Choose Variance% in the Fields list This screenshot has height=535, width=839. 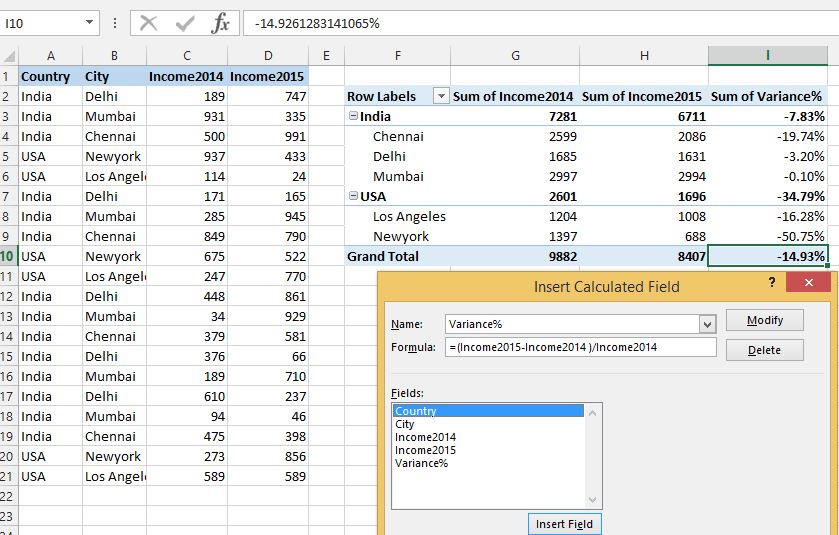tap(421, 463)
